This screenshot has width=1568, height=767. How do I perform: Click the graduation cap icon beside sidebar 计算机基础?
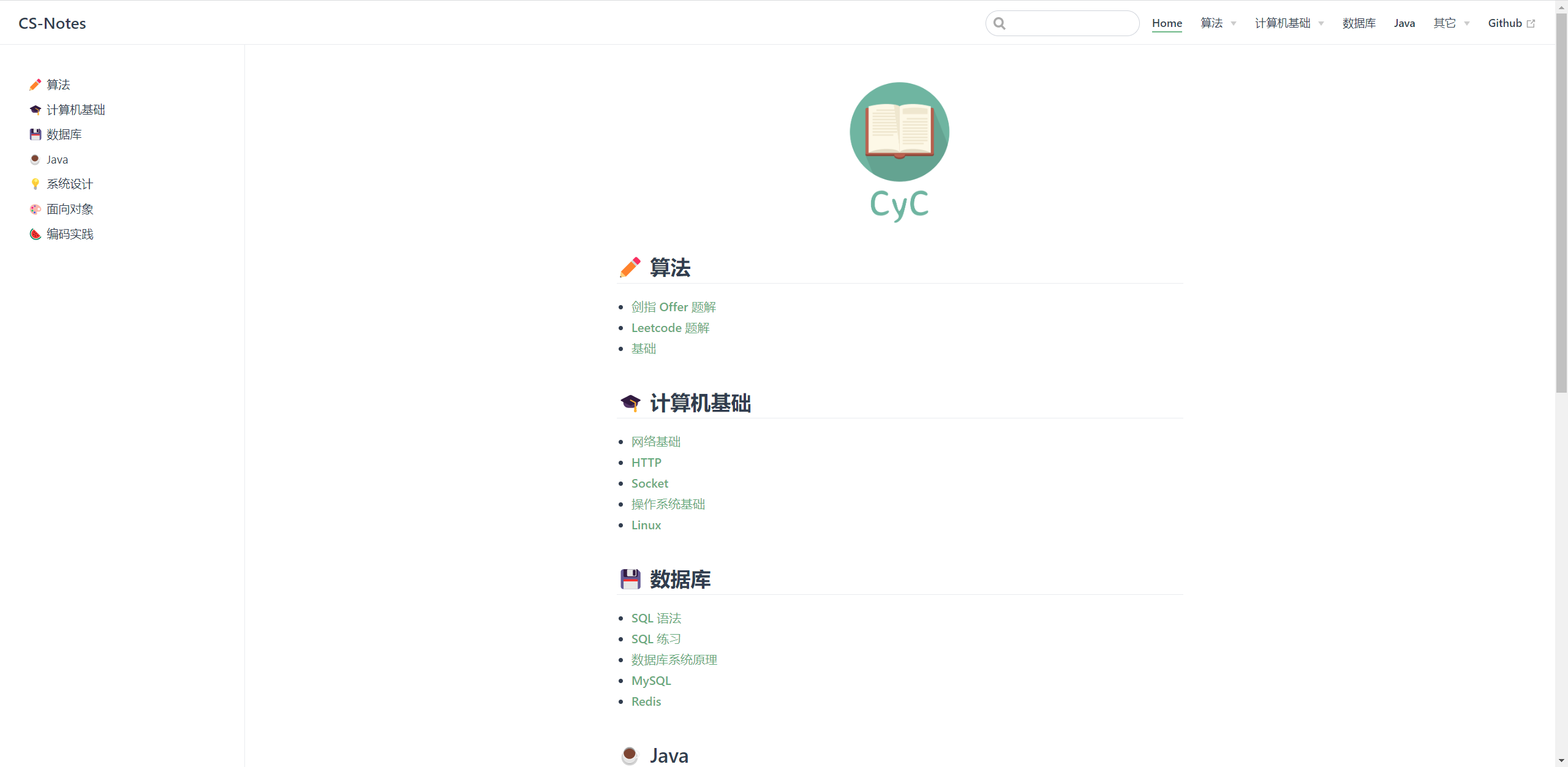coord(36,110)
